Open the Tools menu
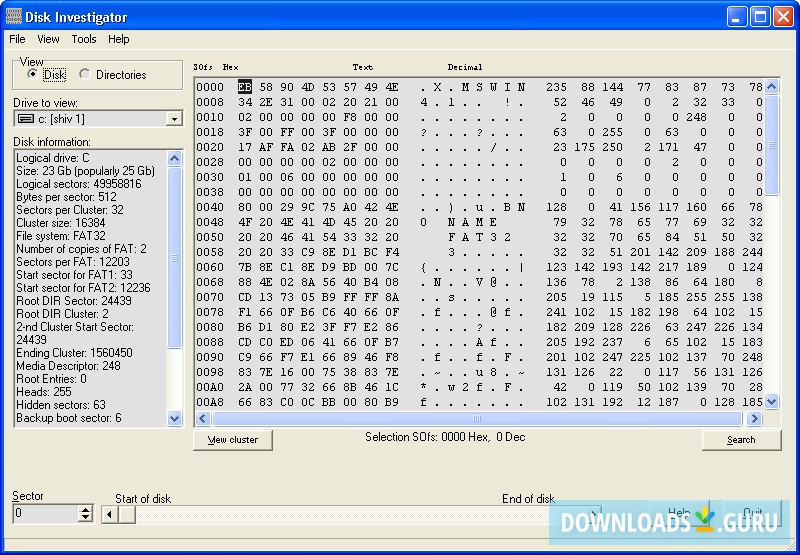The image size is (800, 555). (84, 39)
